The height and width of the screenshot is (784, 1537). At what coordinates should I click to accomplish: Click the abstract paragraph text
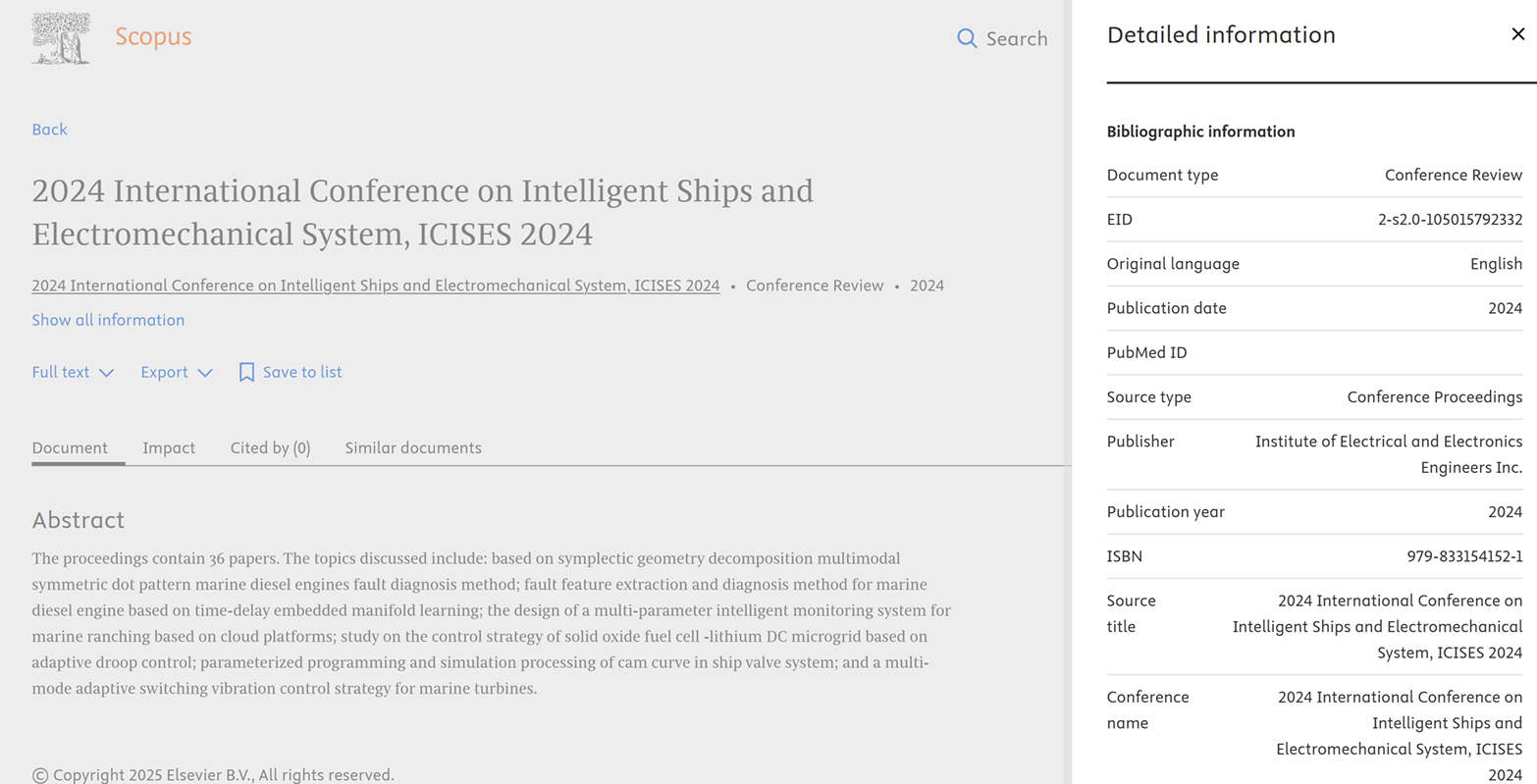491,623
